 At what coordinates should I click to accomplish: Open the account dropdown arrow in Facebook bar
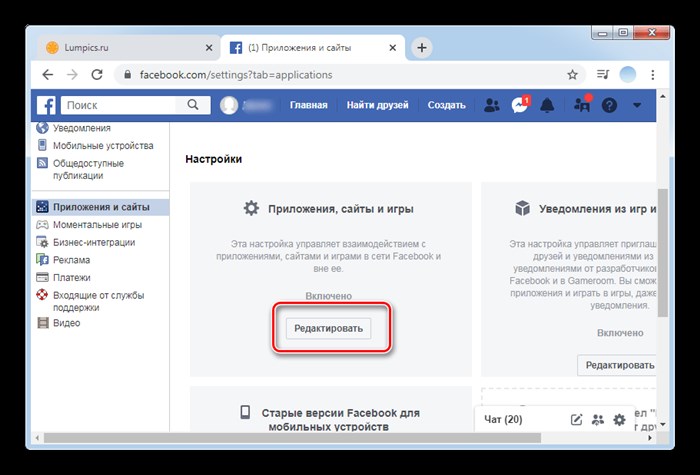(637, 105)
